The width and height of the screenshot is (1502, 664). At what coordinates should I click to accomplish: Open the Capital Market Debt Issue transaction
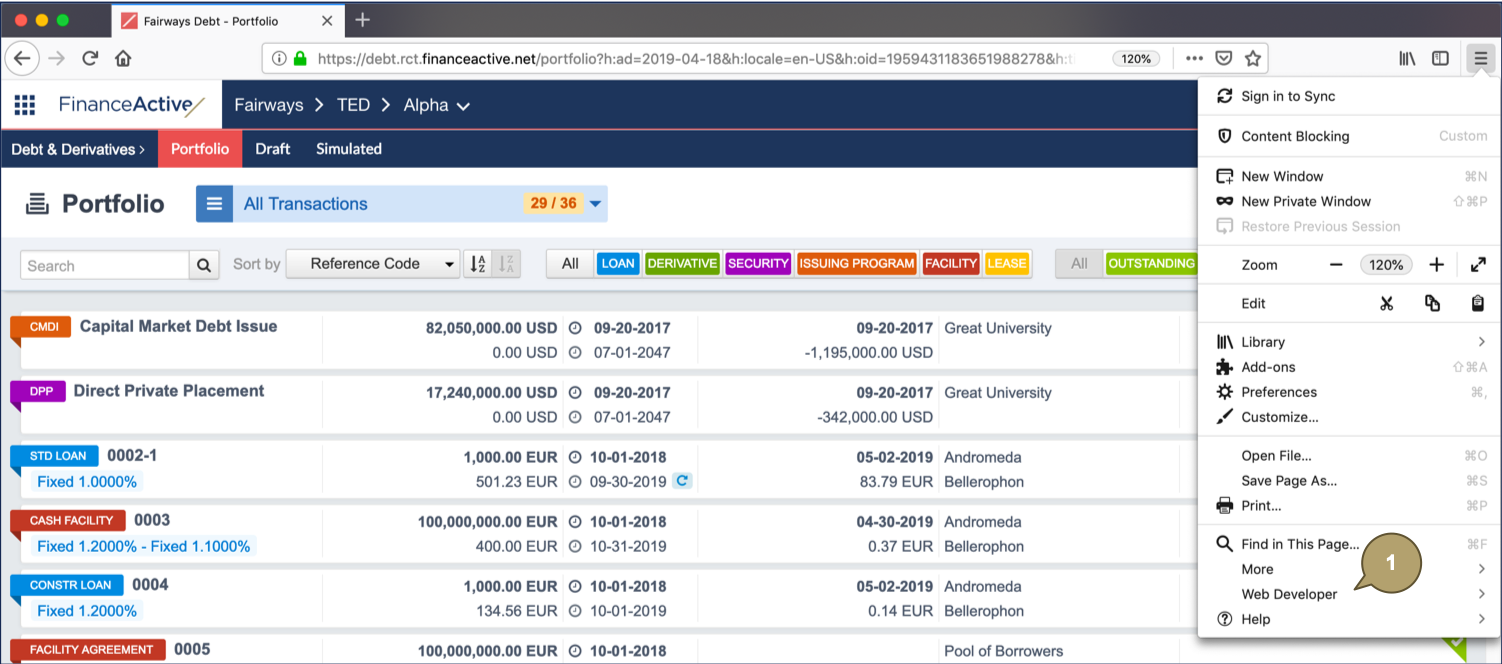click(178, 326)
